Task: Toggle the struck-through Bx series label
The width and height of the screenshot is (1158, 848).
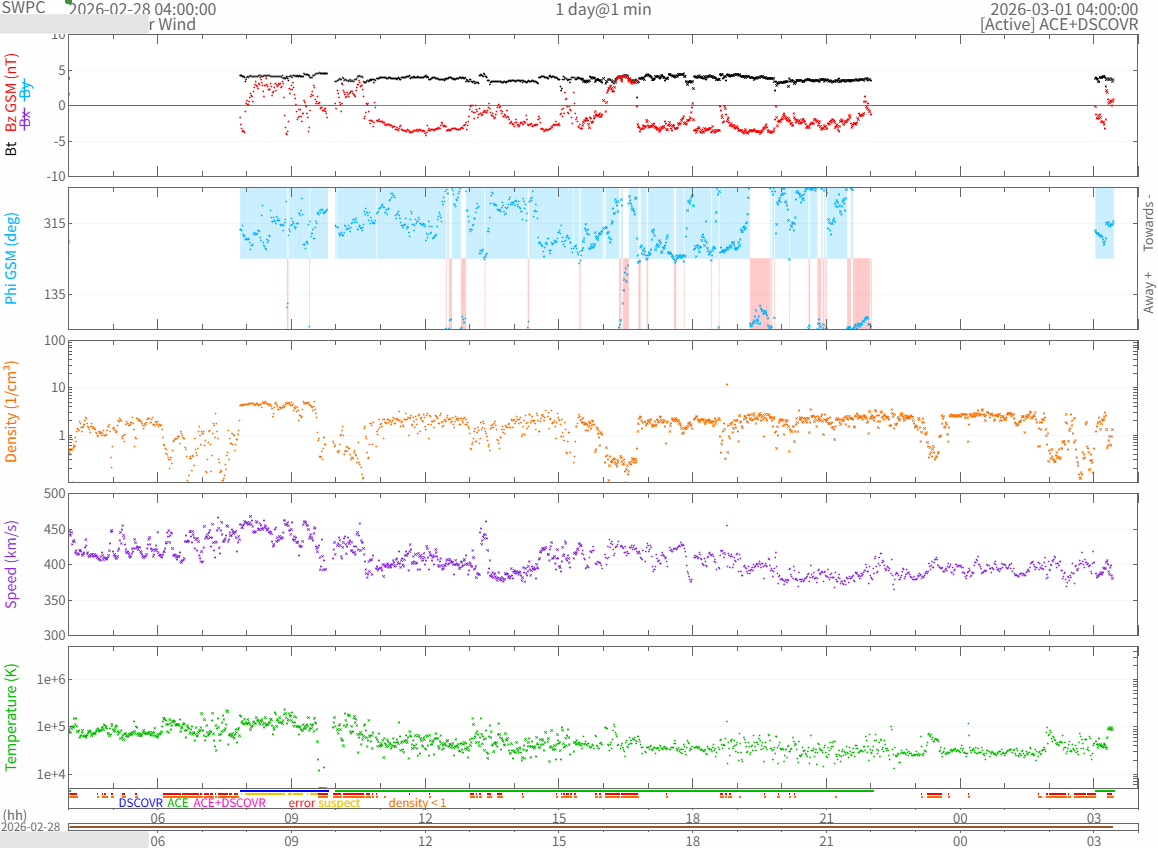Action: 27,118
